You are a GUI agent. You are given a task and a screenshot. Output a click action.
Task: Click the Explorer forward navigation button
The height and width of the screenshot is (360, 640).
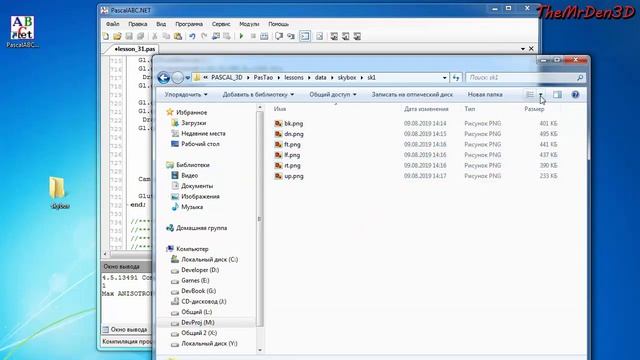tap(178, 78)
